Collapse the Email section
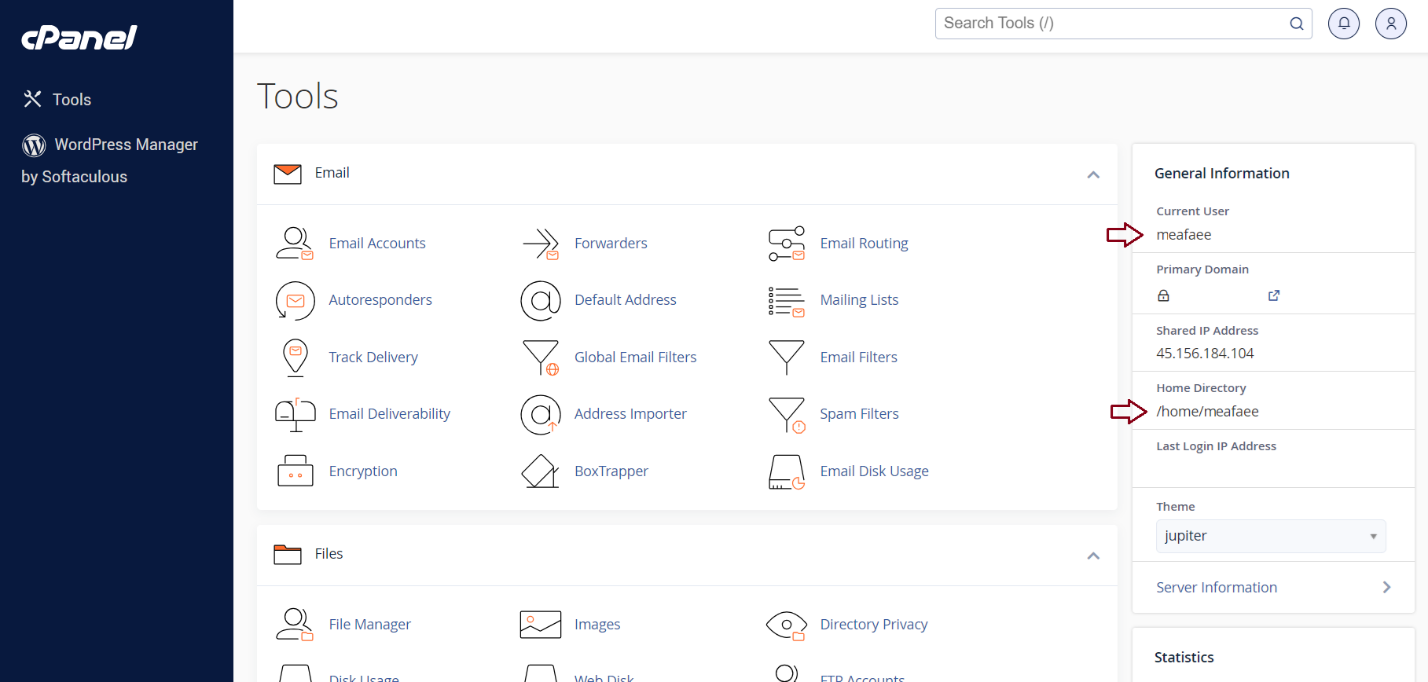Viewport: 1428px width, 682px height. (1093, 174)
